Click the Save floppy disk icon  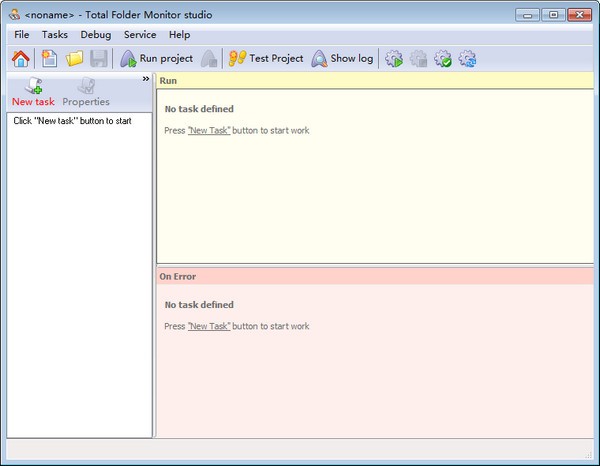(x=99, y=59)
